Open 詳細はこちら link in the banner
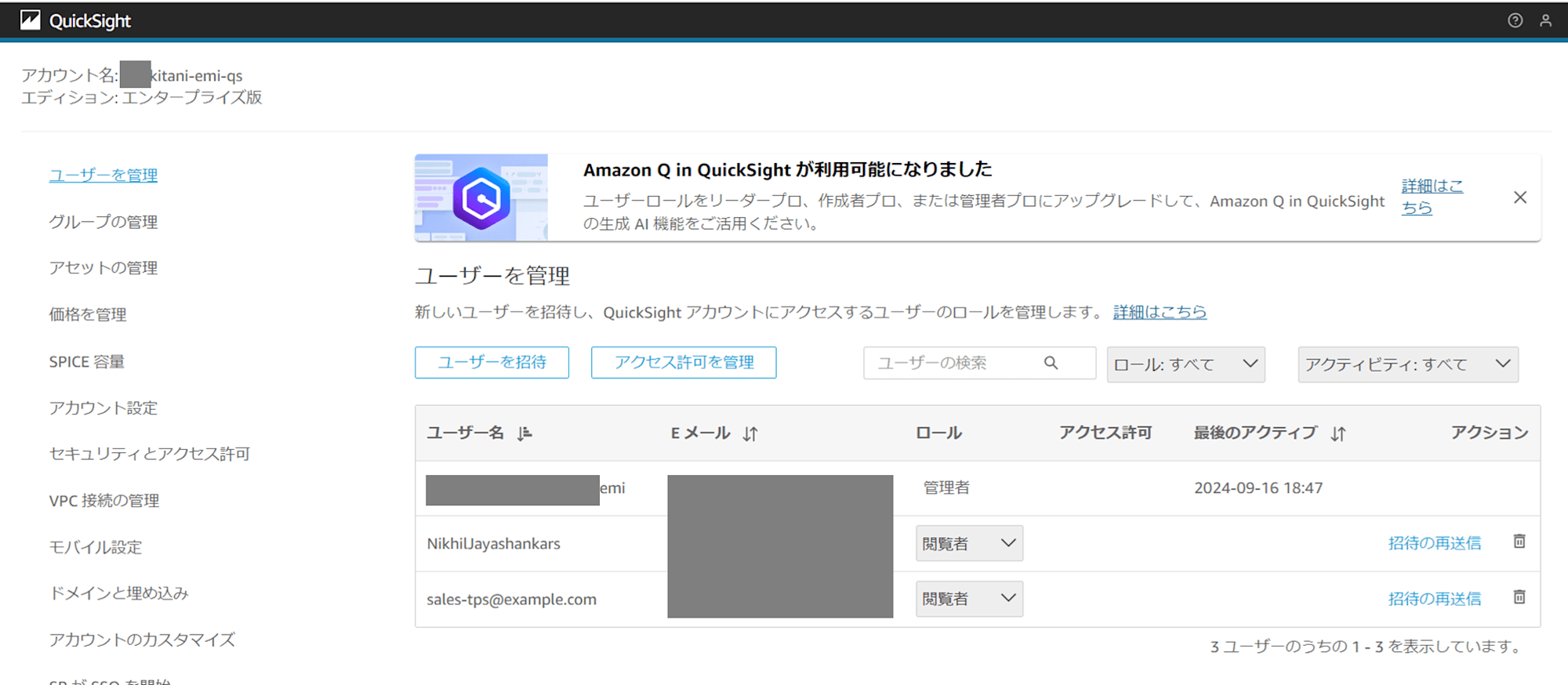This screenshot has width=1568, height=685. [x=1432, y=197]
